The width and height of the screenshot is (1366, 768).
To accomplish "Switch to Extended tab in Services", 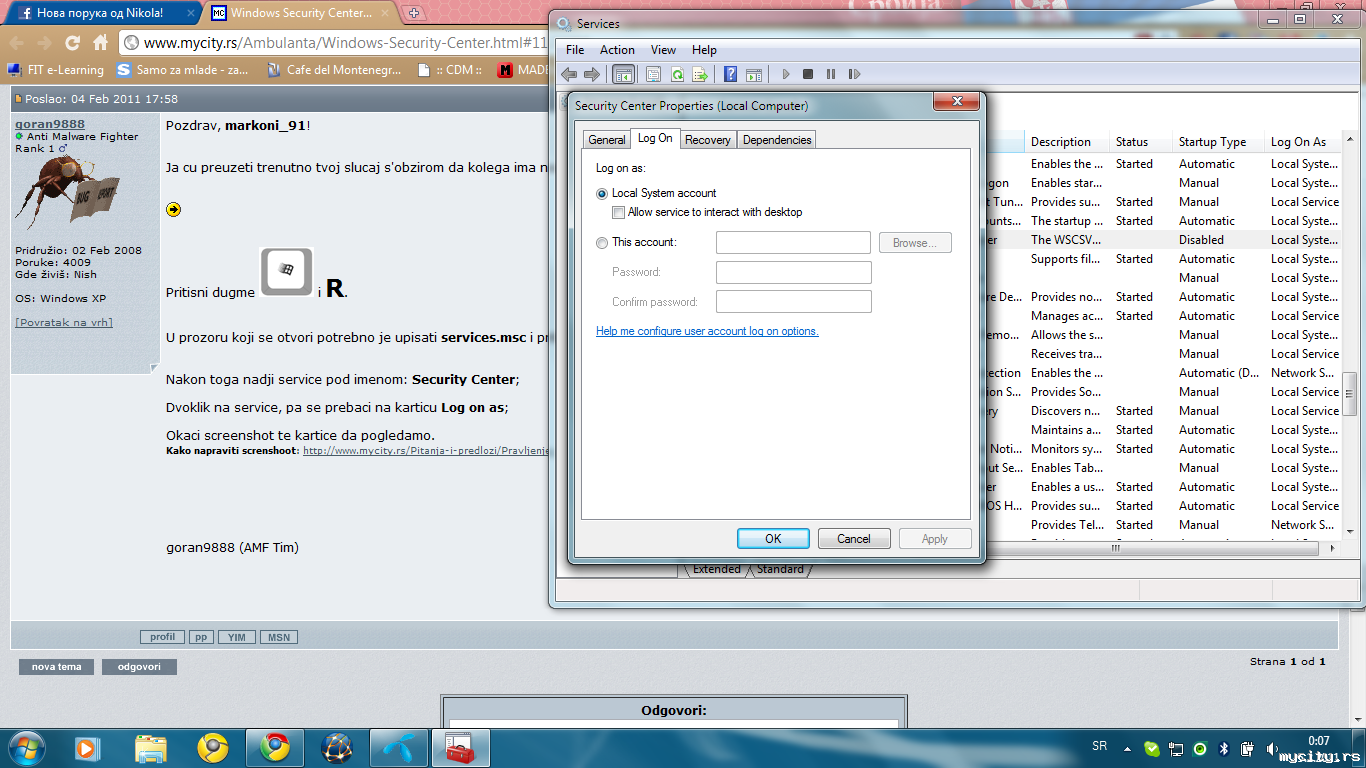I will [x=717, y=569].
